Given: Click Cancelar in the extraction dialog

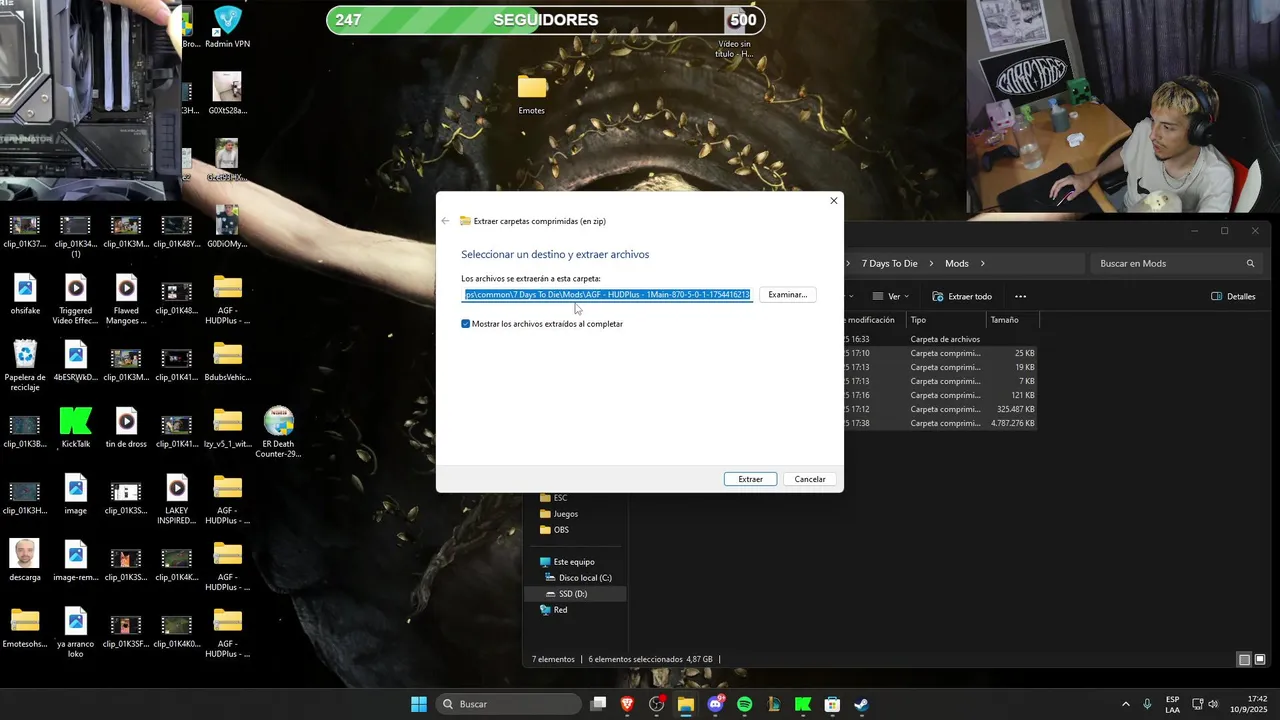Looking at the screenshot, I should (810, 479).
